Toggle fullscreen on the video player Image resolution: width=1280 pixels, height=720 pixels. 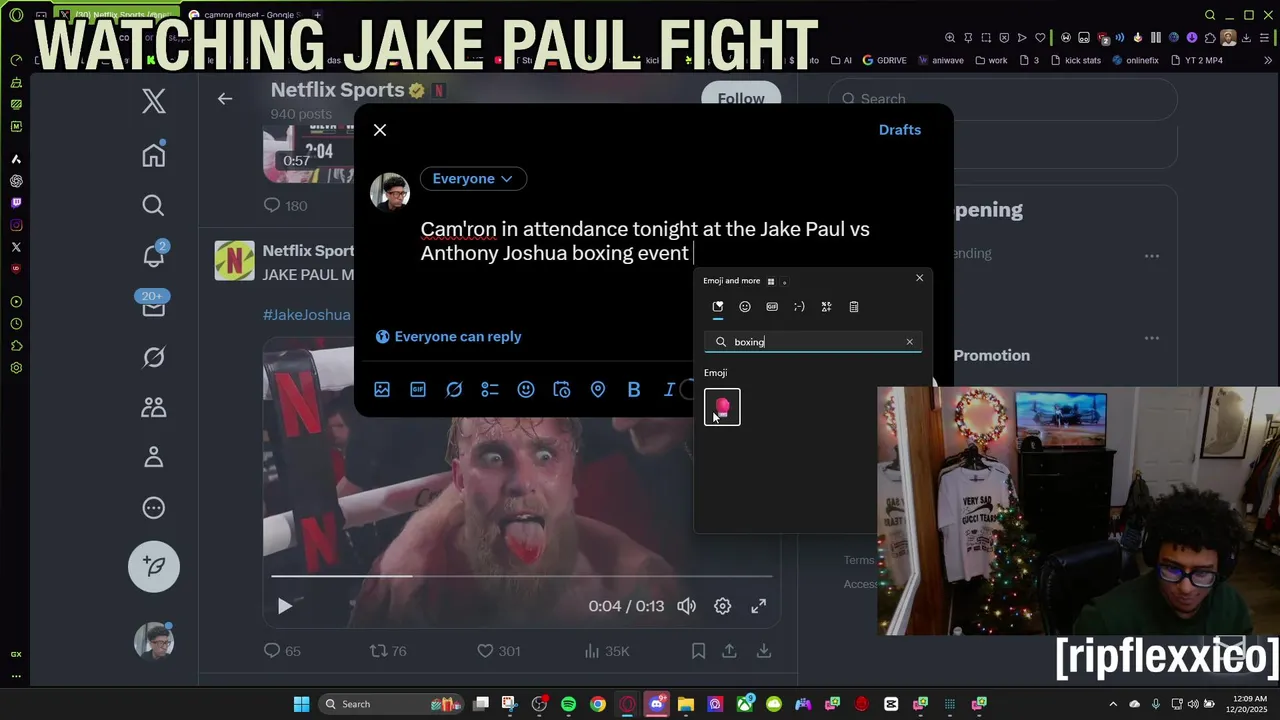(759, 606)
